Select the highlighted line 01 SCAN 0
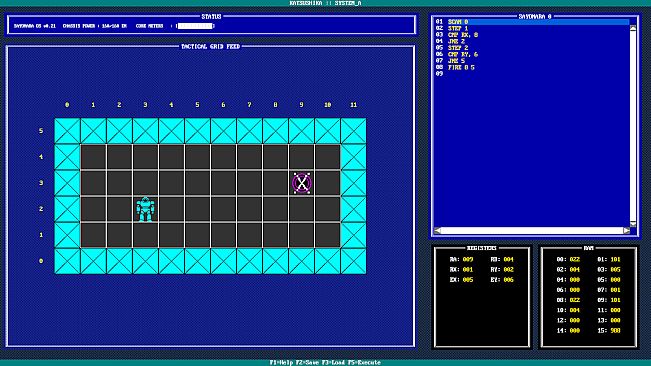This screenshot has height=366, width=651. 532,22
